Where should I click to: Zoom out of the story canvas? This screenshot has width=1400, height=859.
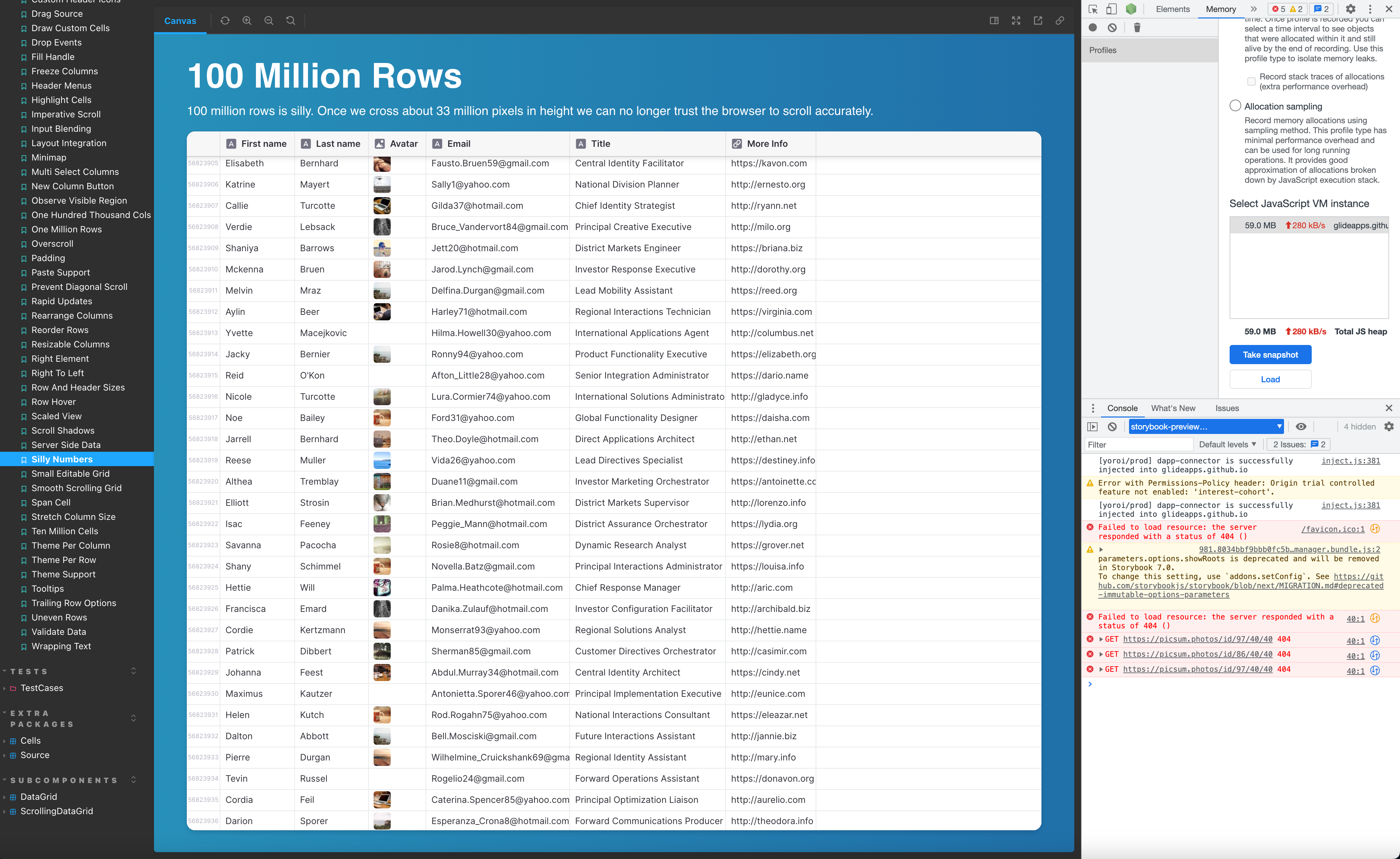[269, 21]
